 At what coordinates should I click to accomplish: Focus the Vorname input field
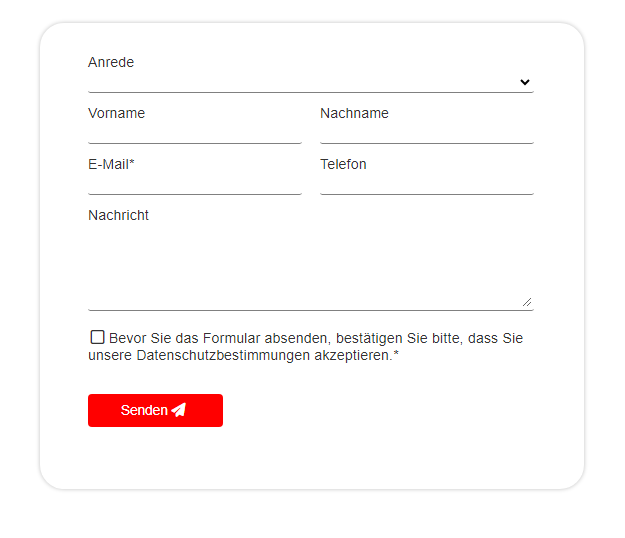195,133
